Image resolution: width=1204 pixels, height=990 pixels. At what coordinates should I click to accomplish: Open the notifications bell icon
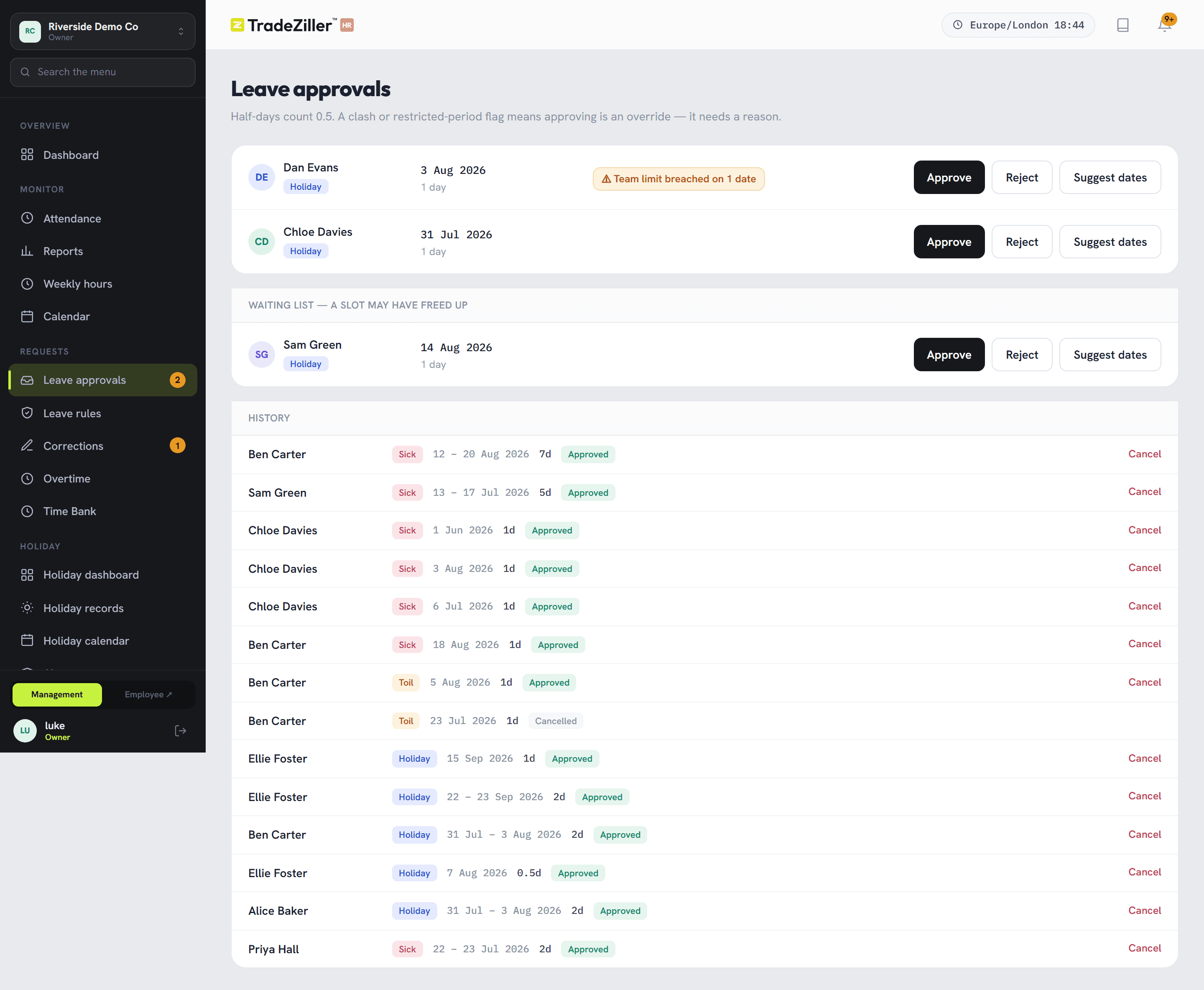[1164, 25]
